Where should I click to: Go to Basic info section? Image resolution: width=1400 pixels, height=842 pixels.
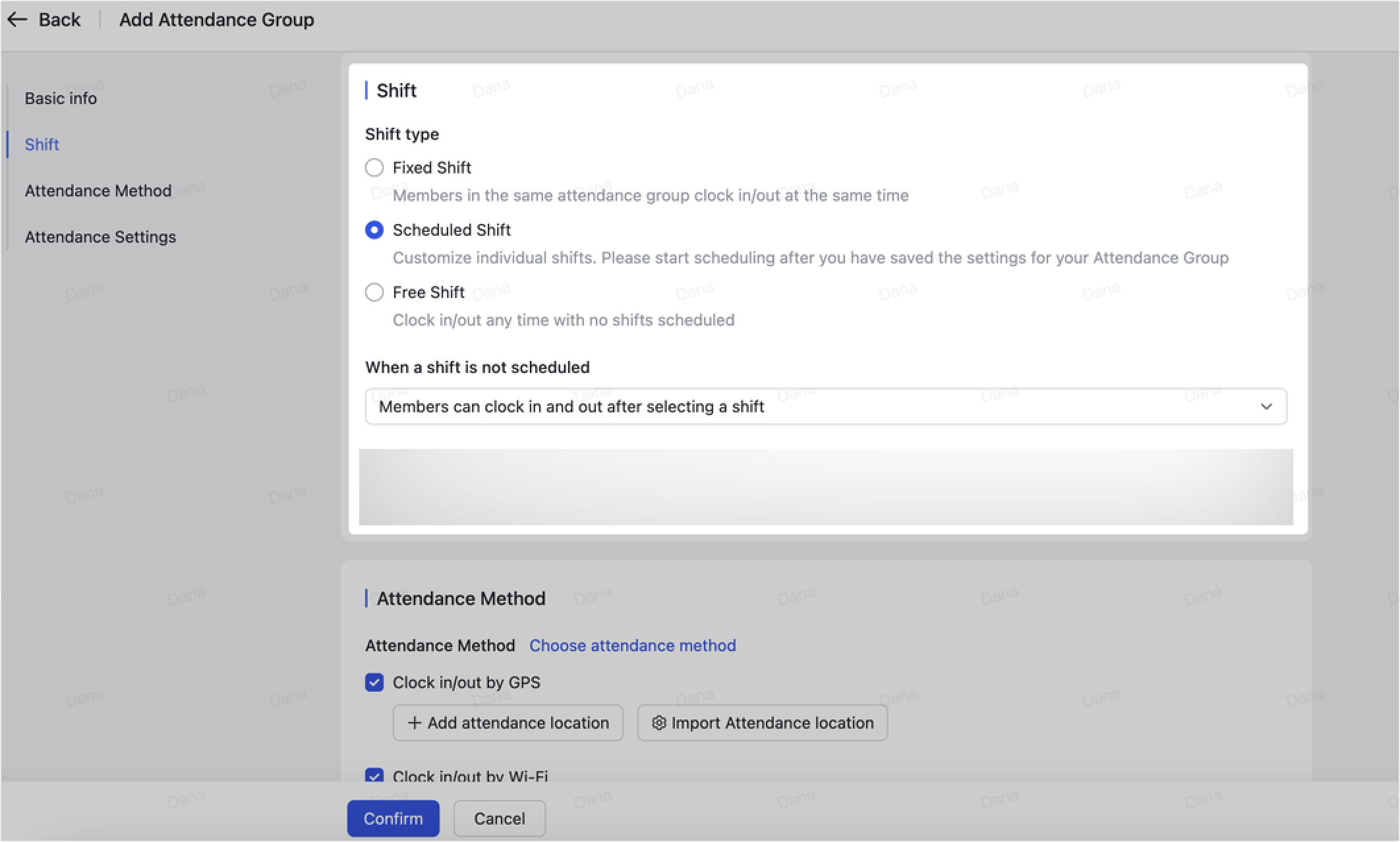(61, 98)
